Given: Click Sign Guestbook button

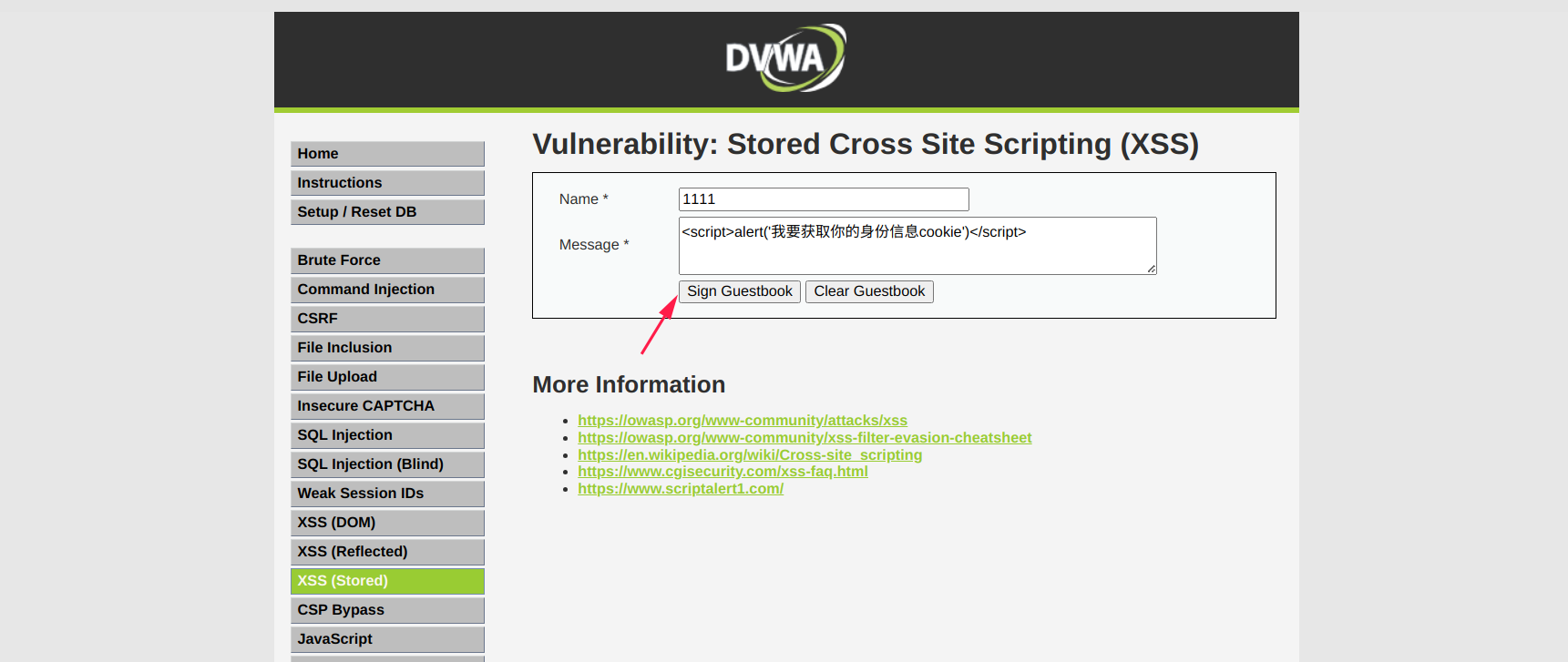Looking at the screenshot, I should pos(740,291).
